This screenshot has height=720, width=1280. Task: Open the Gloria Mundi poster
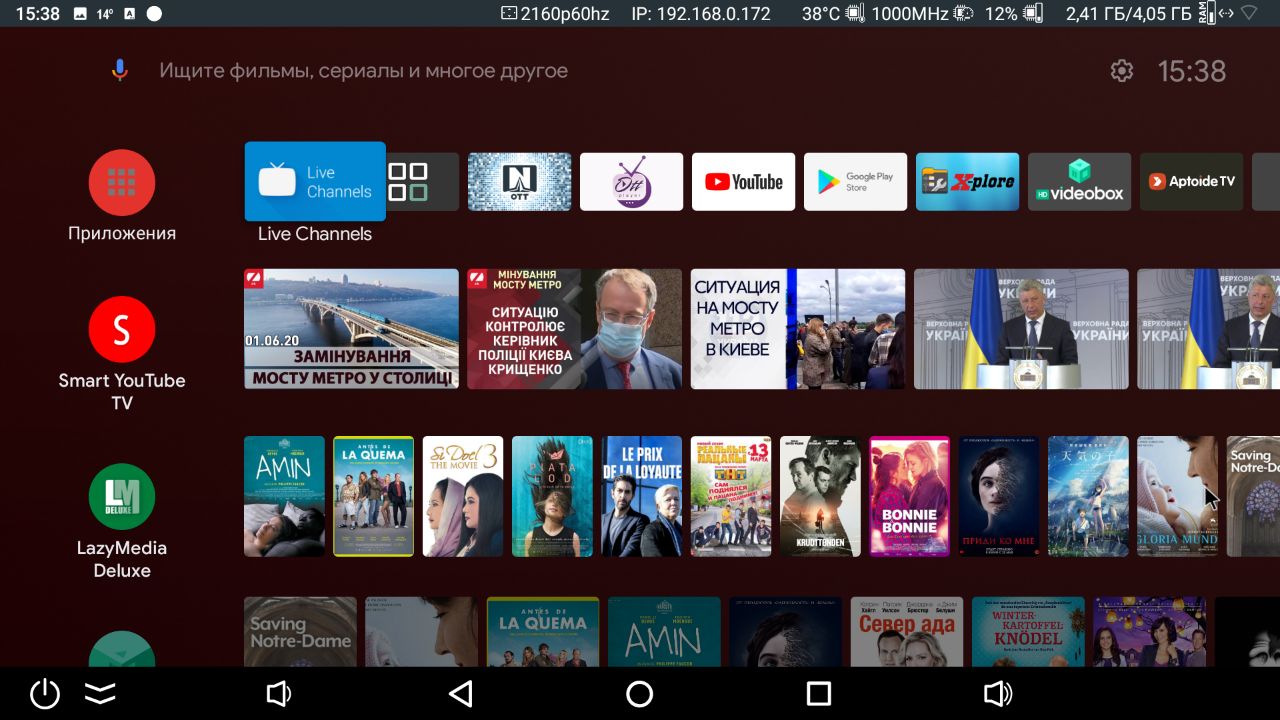(x=1178, y=496)
